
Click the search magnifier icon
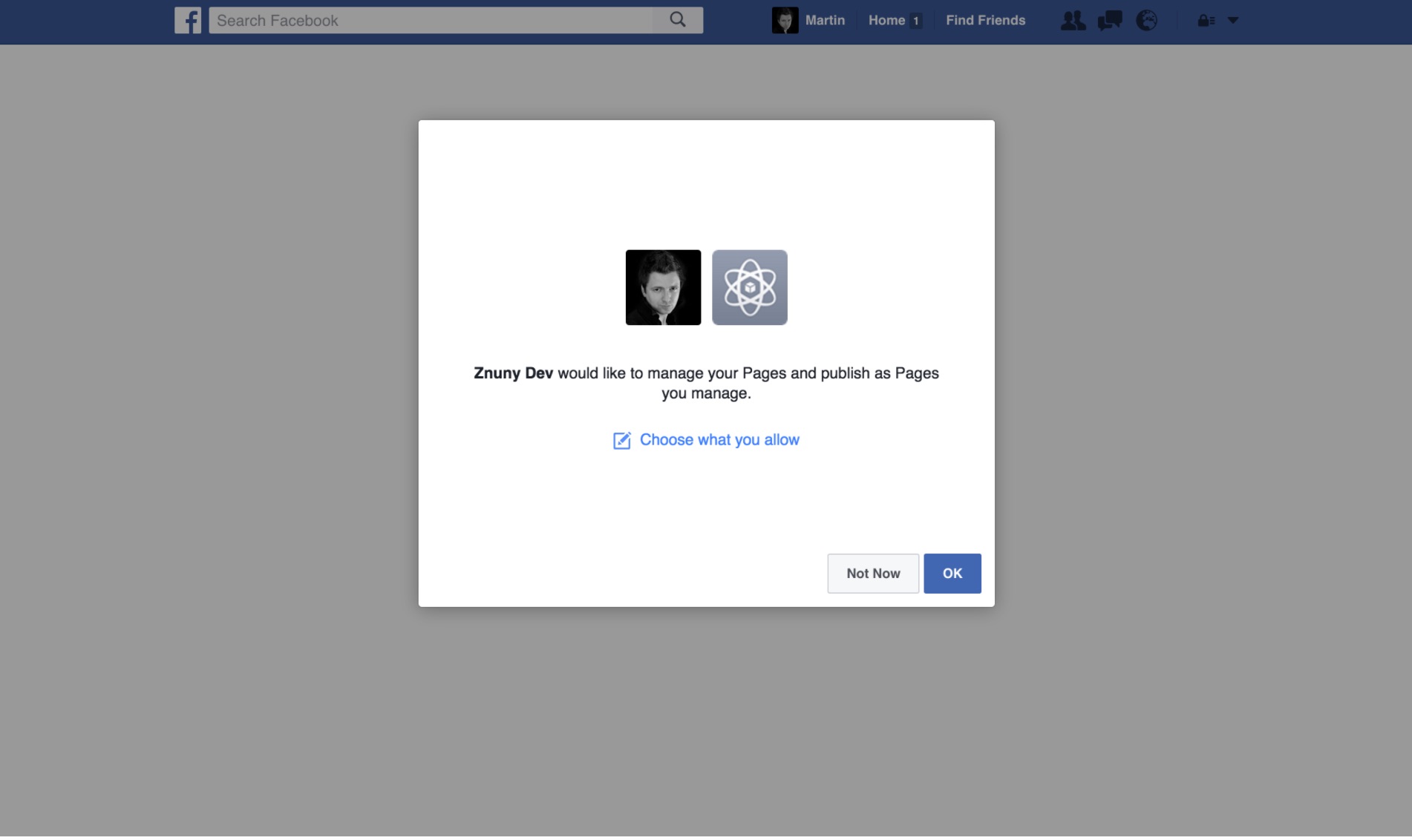(677, 20)
